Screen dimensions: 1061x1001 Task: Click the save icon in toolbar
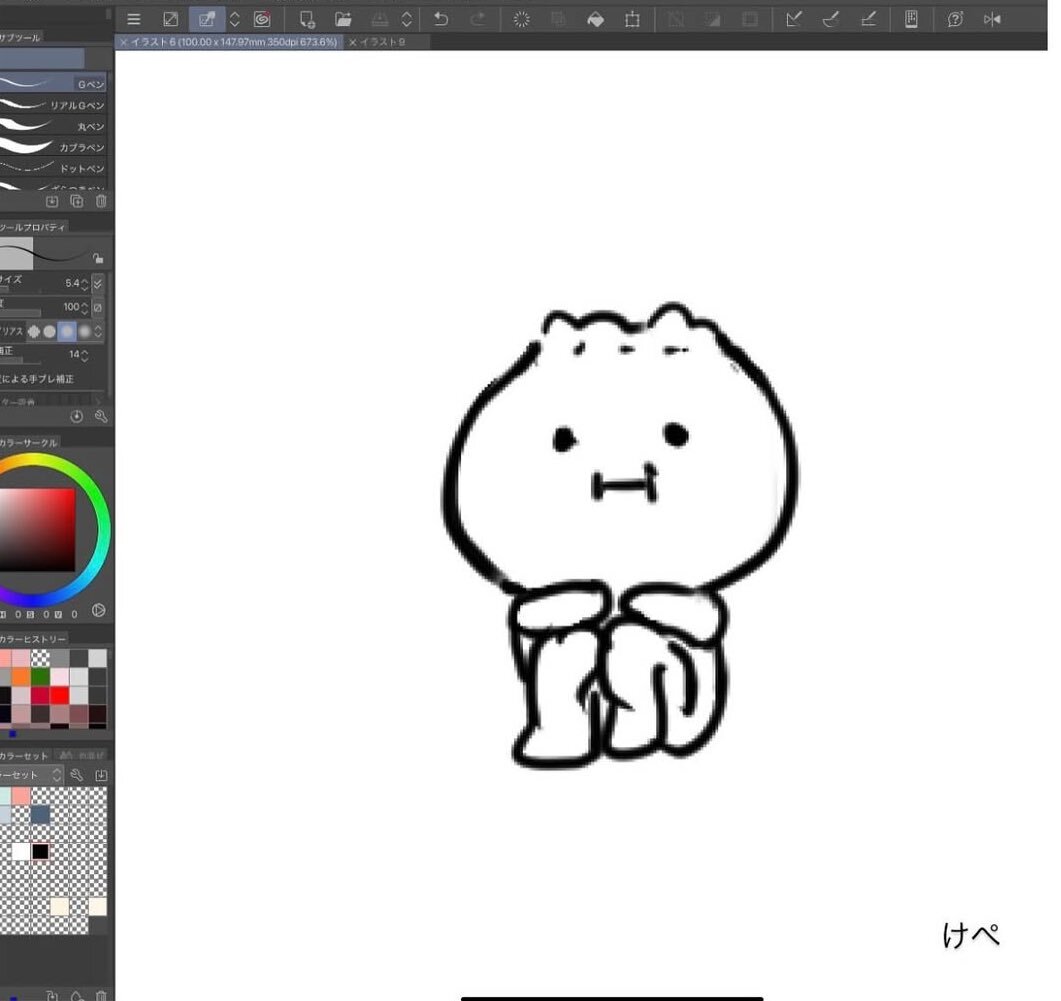380,20
